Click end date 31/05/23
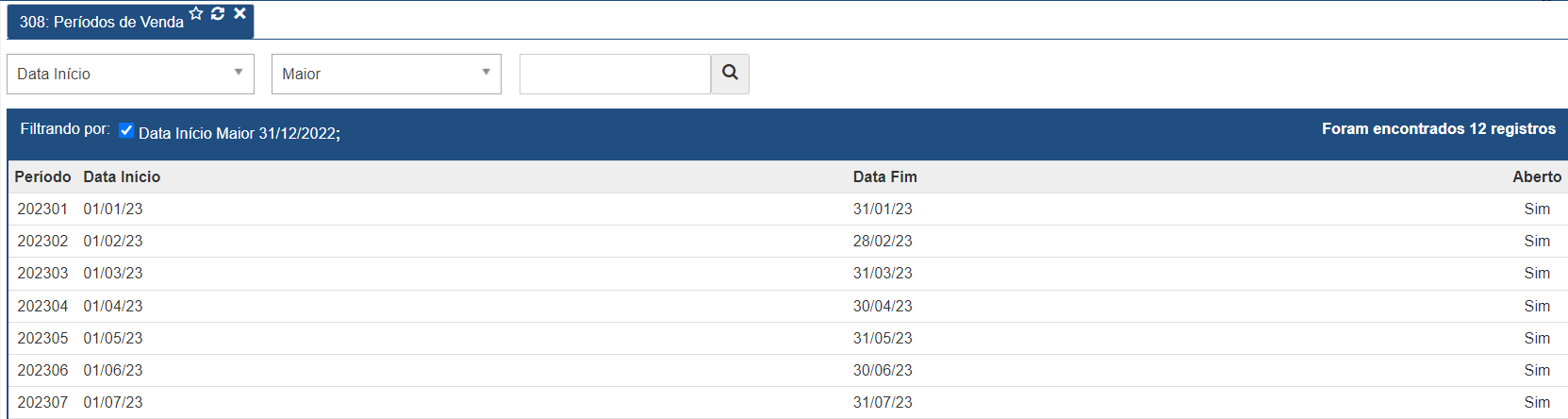This screenshot has height=419, width=1568. click(x=883, y=338)
